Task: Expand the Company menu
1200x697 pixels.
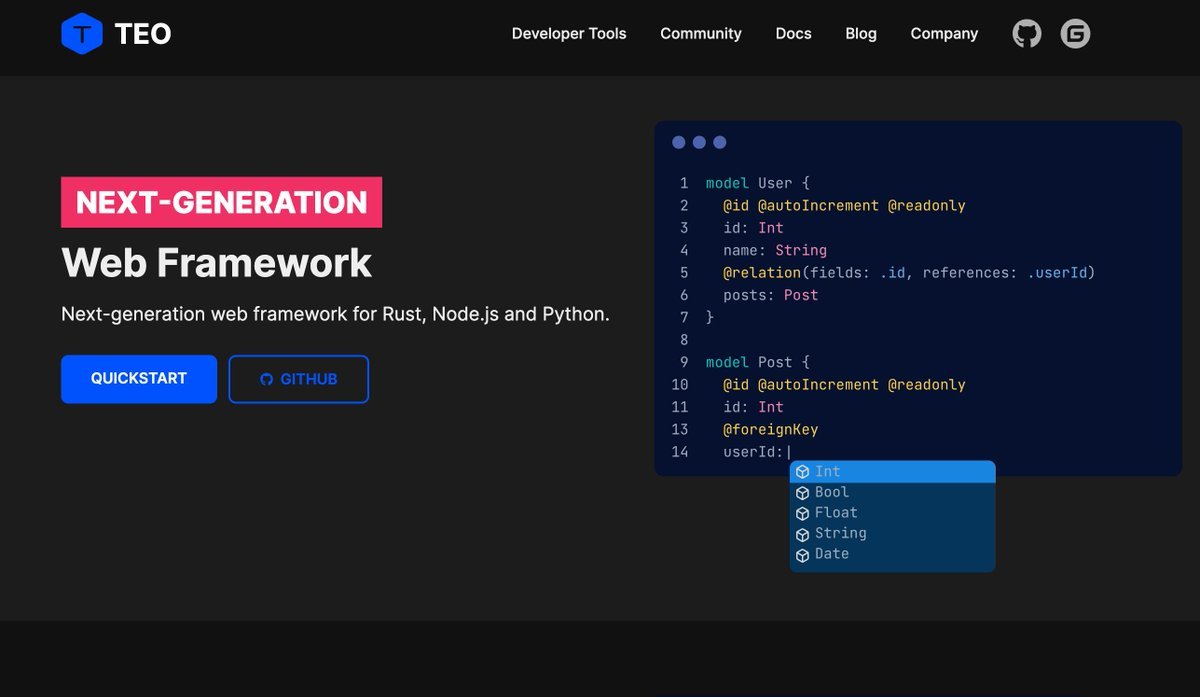Action: [x=944, y=34]
